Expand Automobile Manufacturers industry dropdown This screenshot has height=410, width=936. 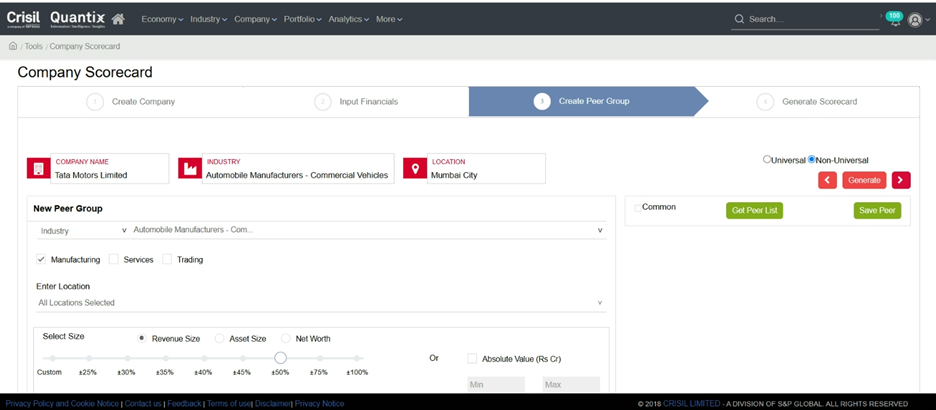coord(368,230)
